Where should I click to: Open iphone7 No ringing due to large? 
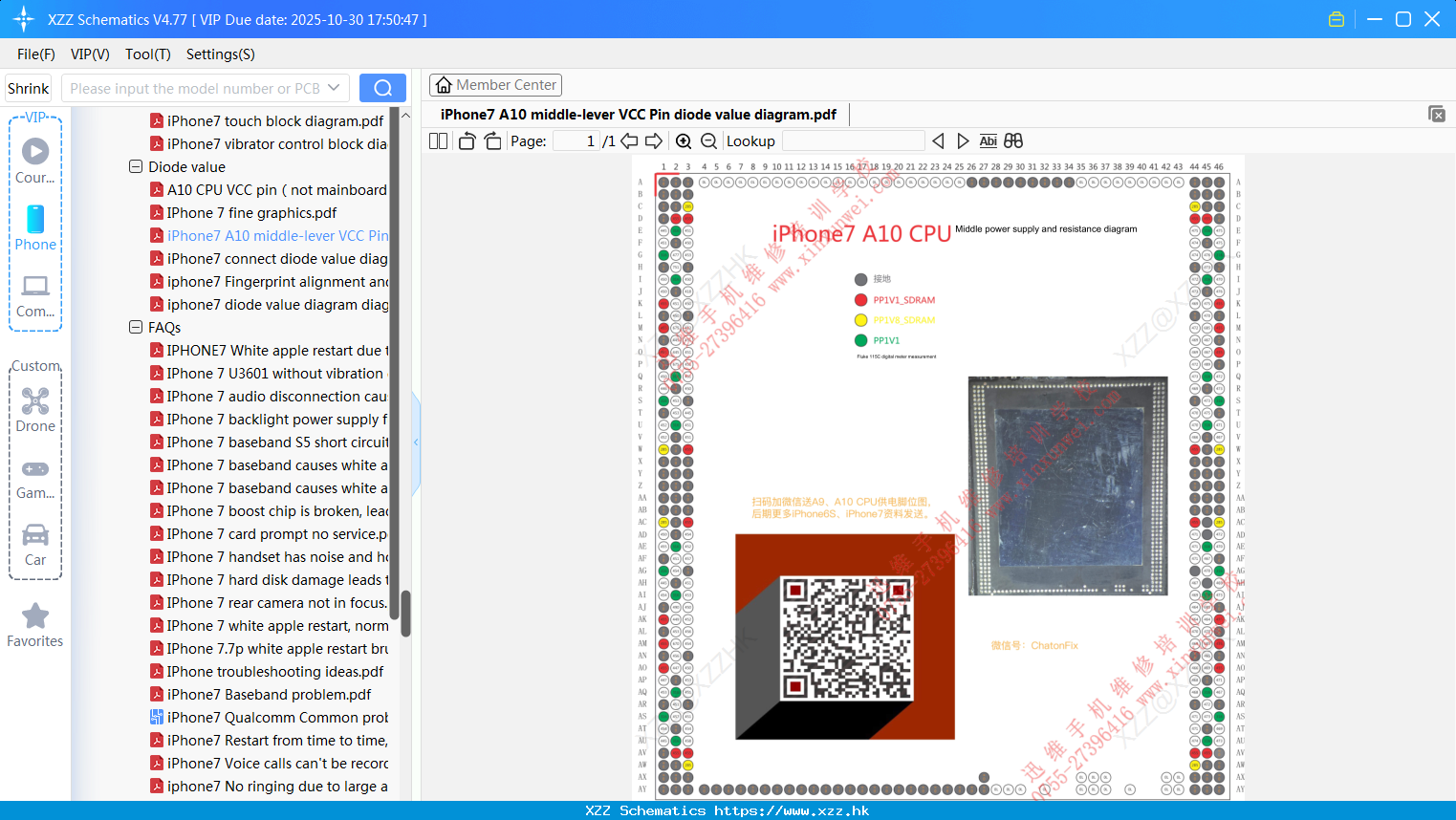pos(269,786)
